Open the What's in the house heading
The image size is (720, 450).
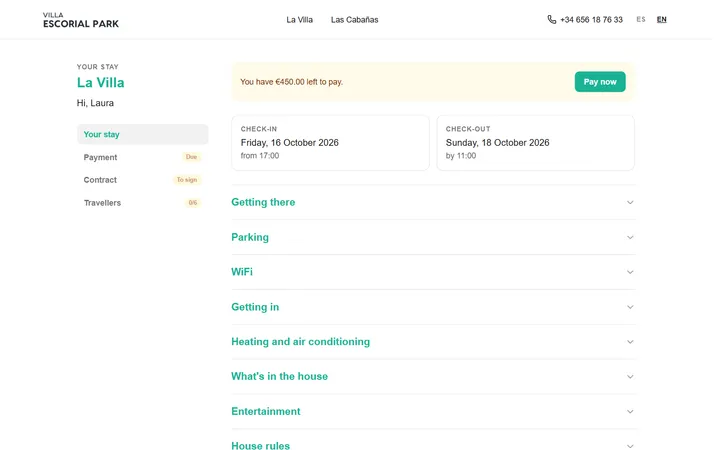click(279, 376)
